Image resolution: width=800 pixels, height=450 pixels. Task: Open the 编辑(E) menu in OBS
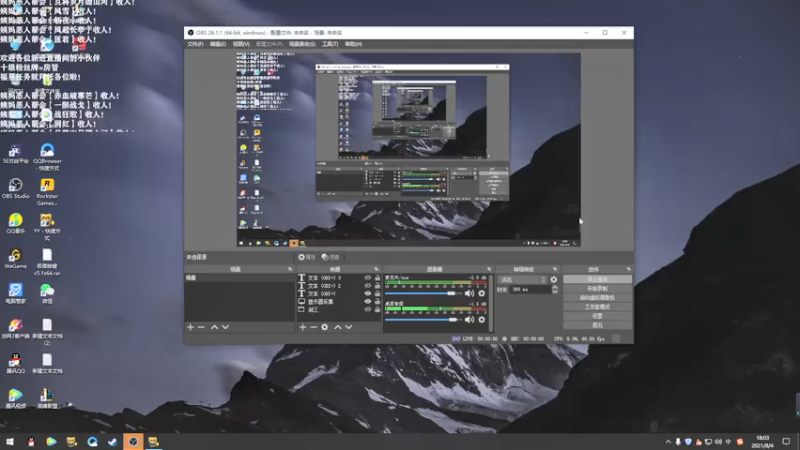click(x=218, y=44)
